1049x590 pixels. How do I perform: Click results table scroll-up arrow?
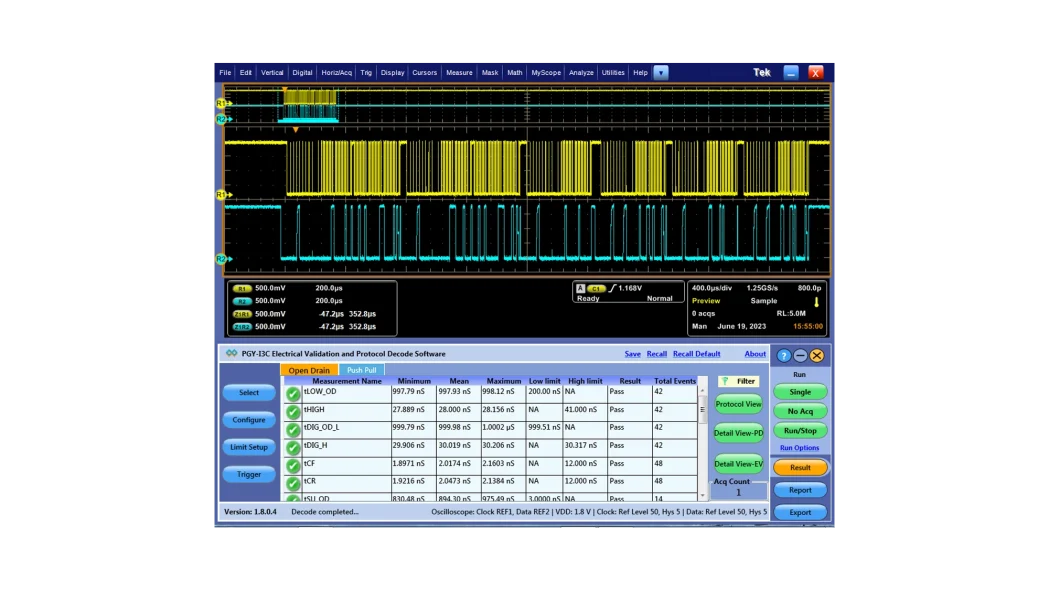702,391
